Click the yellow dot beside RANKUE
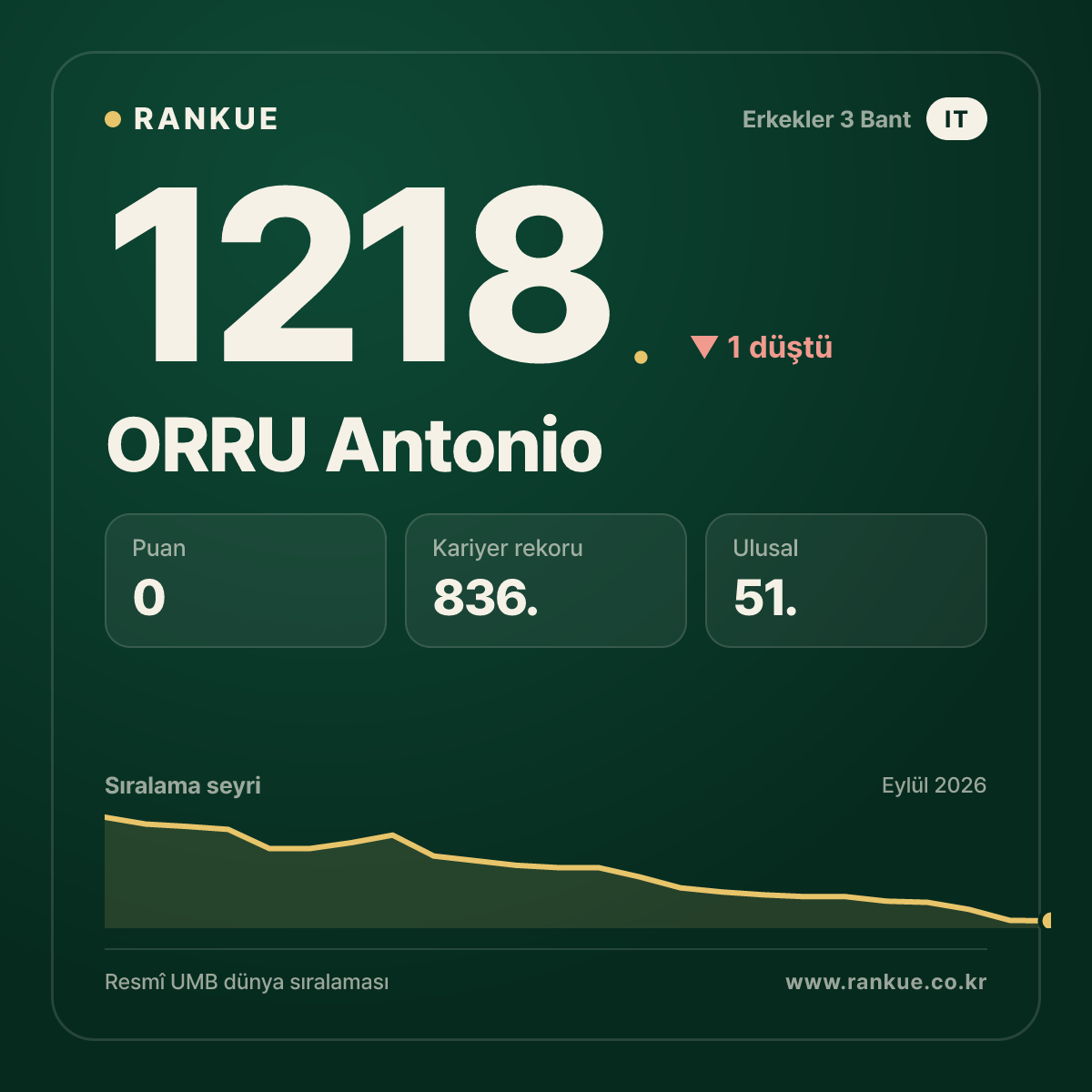 pos(113,119)
